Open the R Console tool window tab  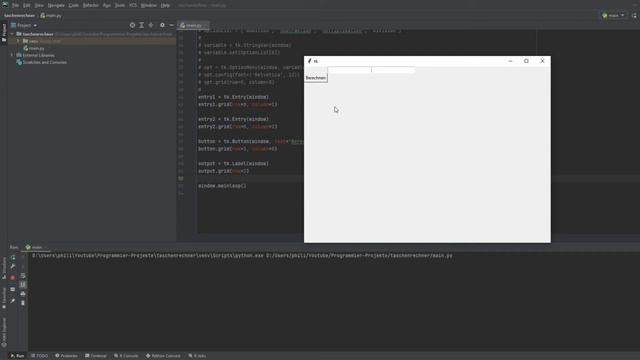[x=126, y=356]
